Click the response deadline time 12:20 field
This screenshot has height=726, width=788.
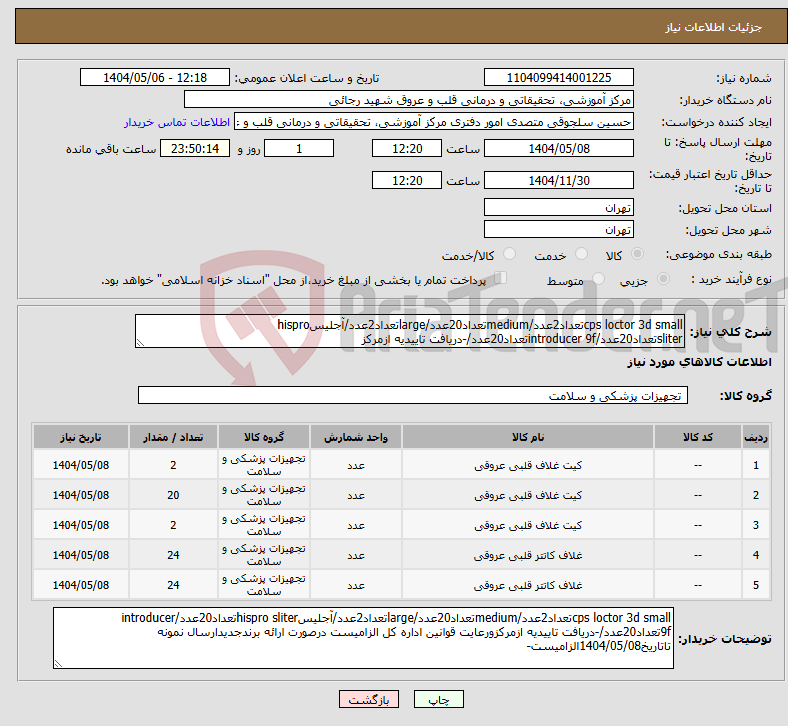point(407,148)
